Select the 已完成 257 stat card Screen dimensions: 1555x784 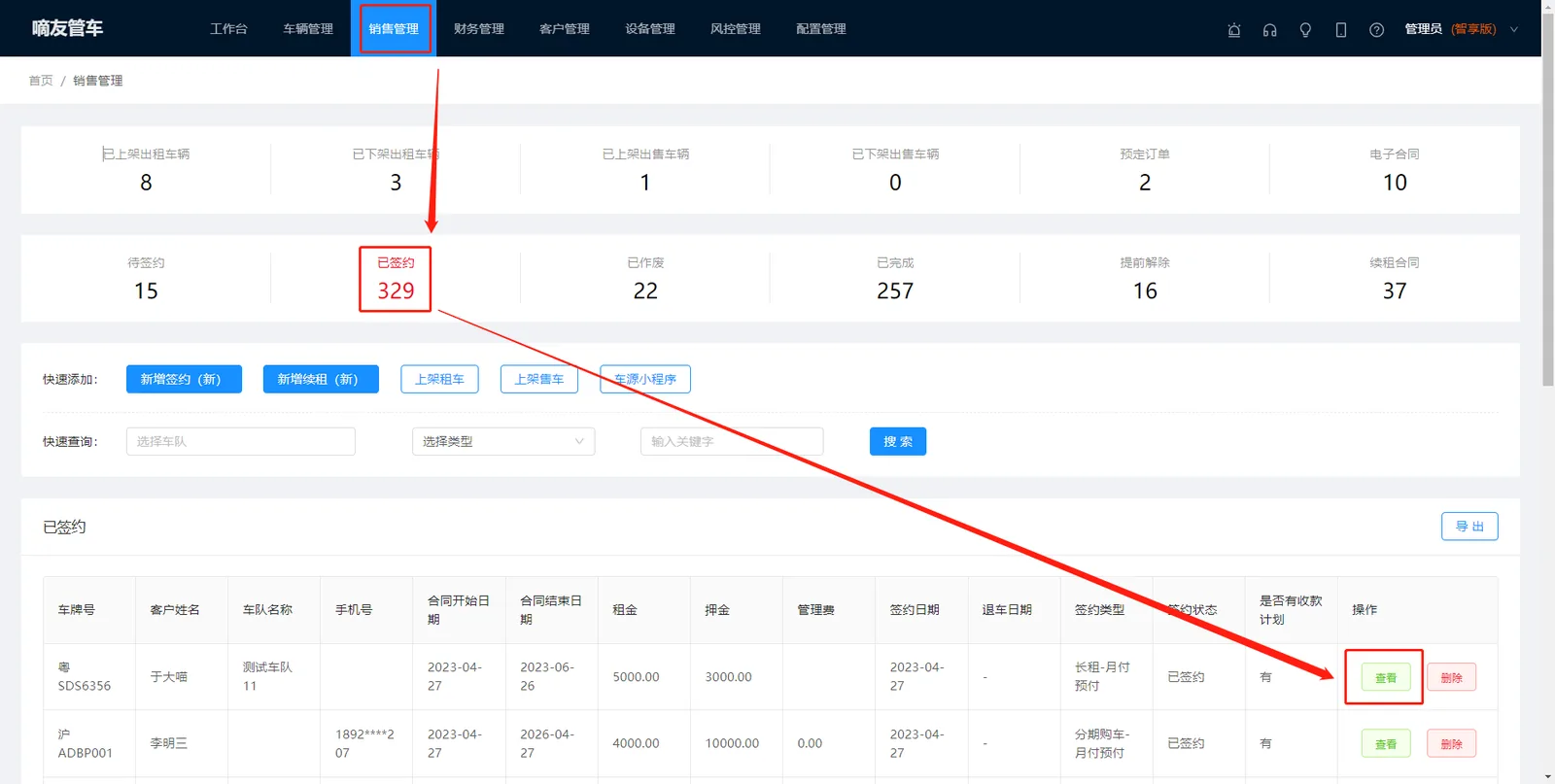pos(895,279)
